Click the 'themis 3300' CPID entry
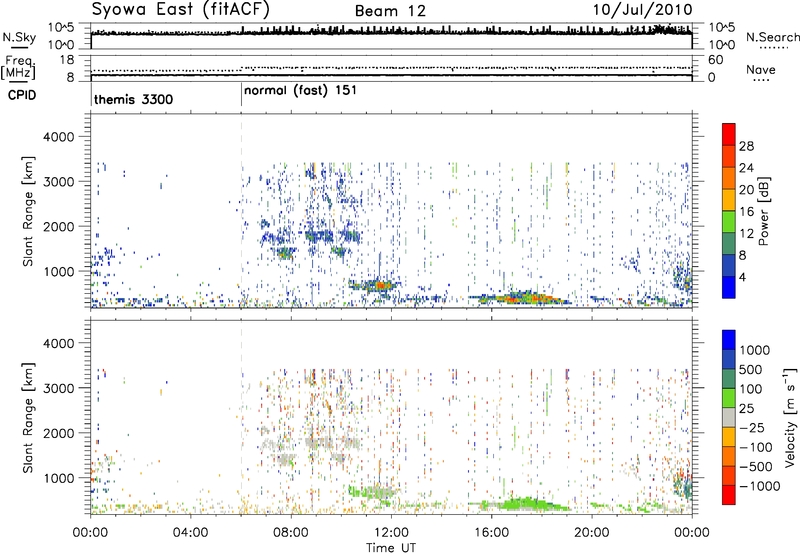800x554 pixels. (x=133, y=99)
